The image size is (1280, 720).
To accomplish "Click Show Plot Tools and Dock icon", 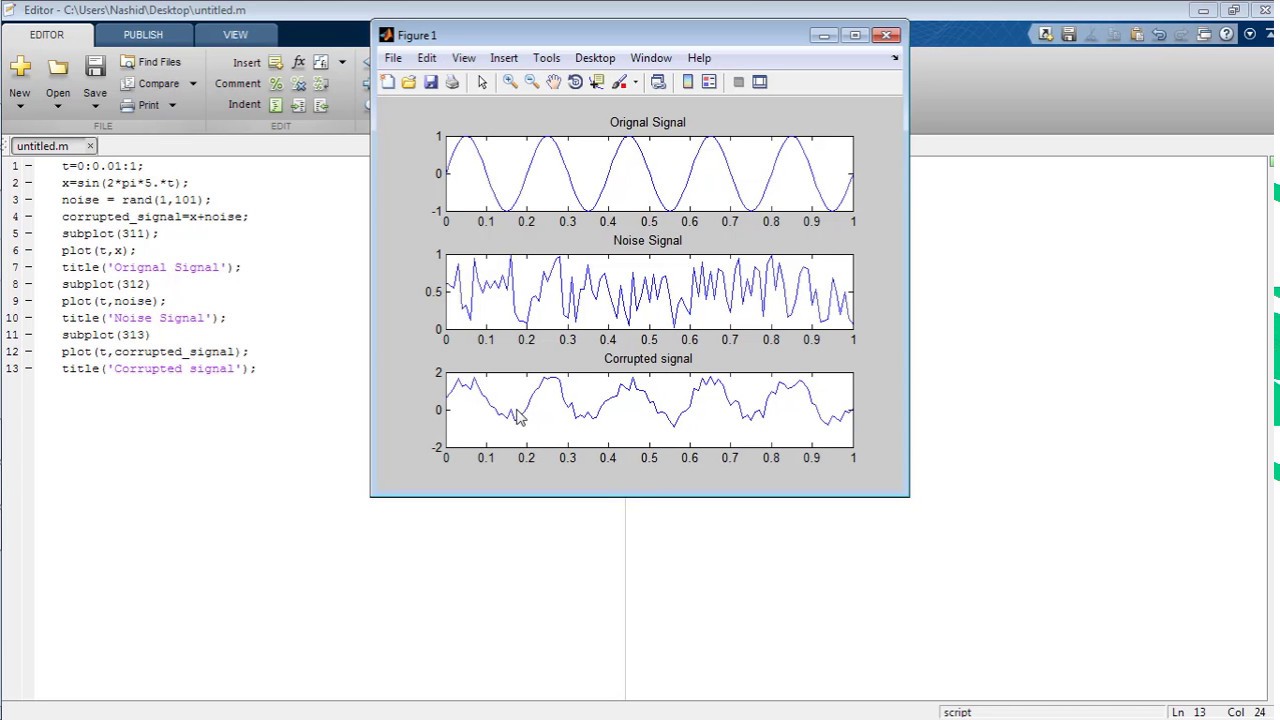I will [x=760, y=82].
